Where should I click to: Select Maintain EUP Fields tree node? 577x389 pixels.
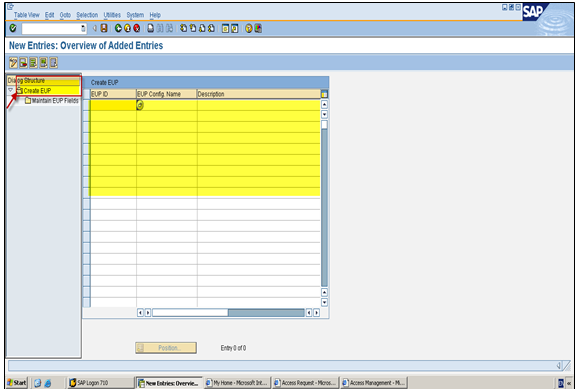pos(52,100)
